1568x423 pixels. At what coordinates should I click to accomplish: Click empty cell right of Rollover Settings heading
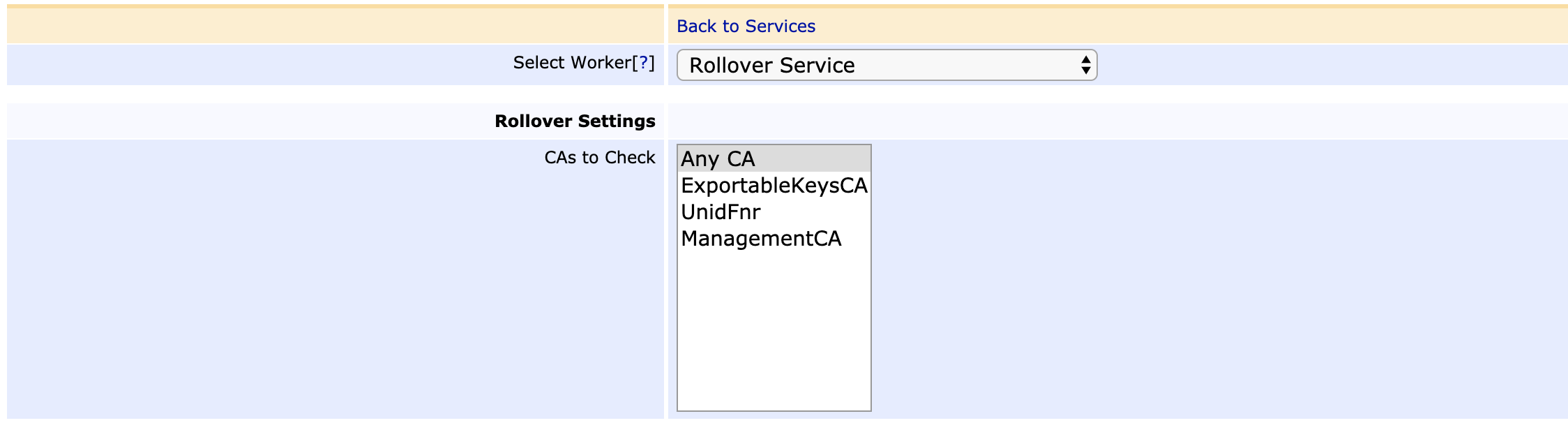pyautogui.click(x=1116, y=121)
